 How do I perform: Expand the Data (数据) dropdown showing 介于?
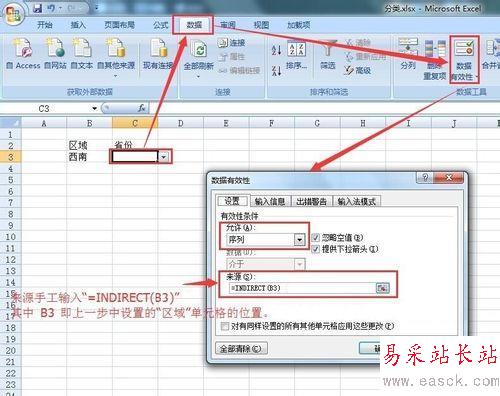[300, 264]
